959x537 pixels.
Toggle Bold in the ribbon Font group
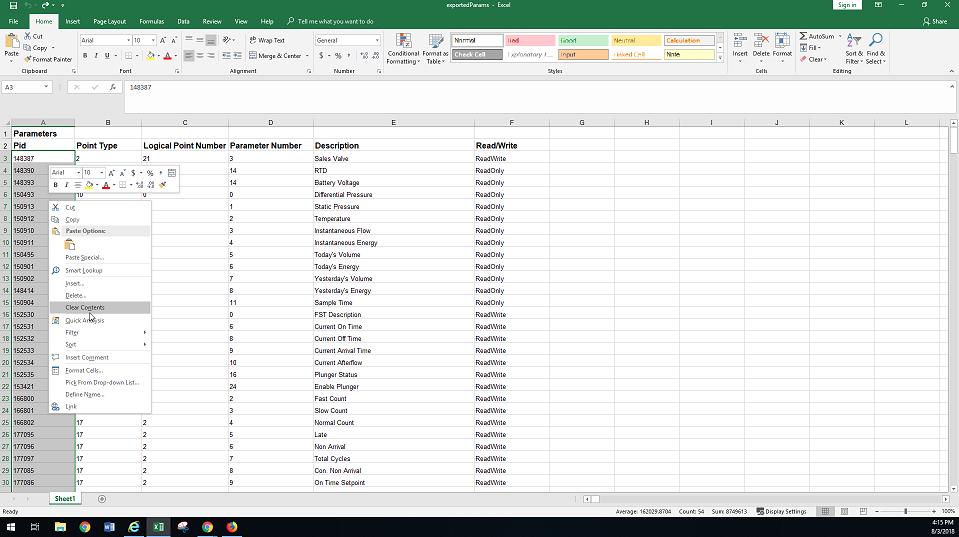click(x=85, y=56)
